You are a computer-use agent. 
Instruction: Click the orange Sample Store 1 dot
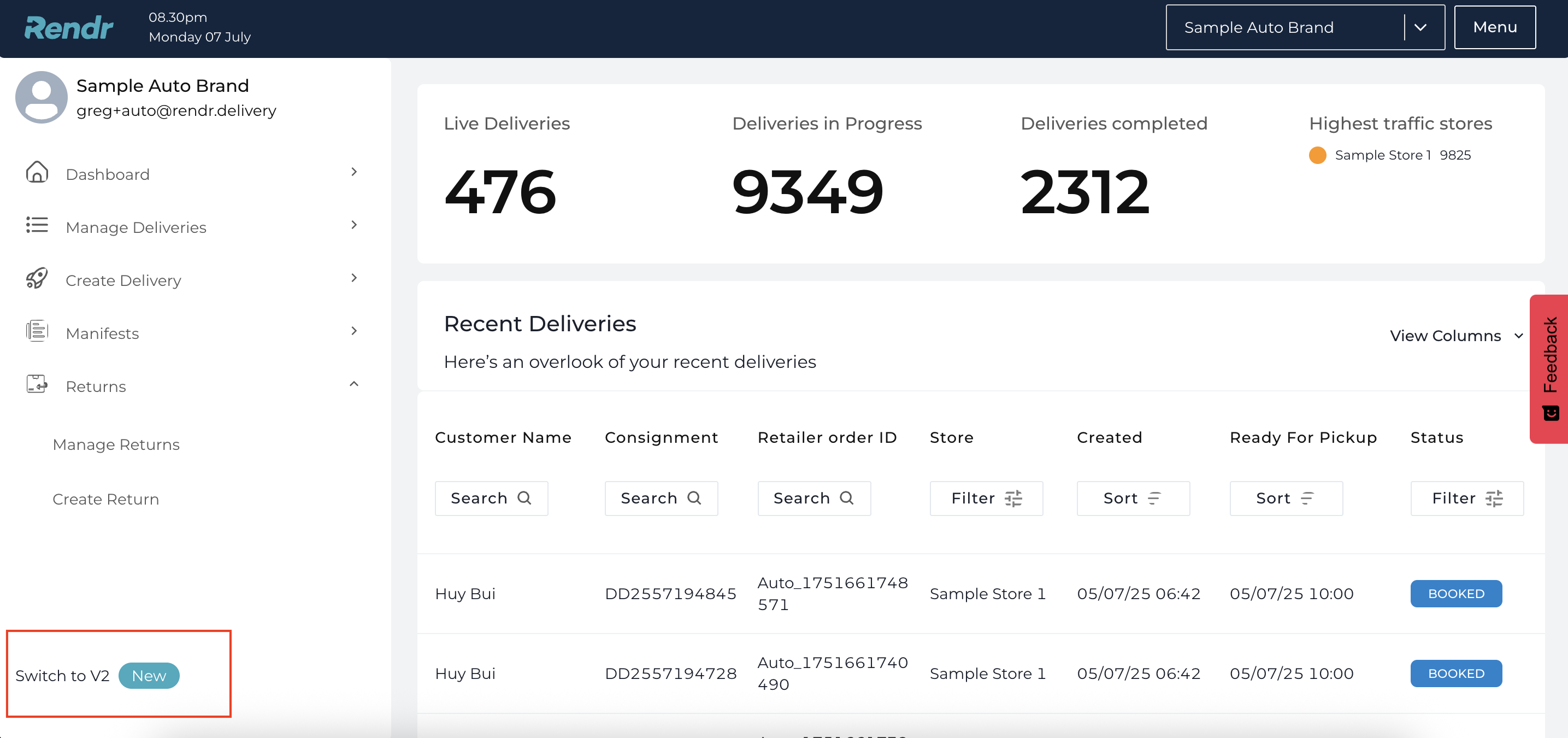tap(1317, 155)
